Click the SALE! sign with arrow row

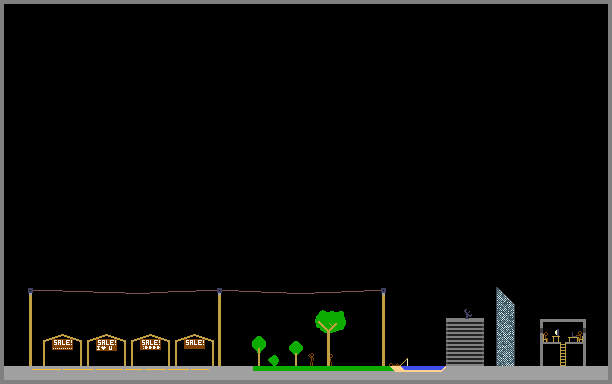pos(151,344)
